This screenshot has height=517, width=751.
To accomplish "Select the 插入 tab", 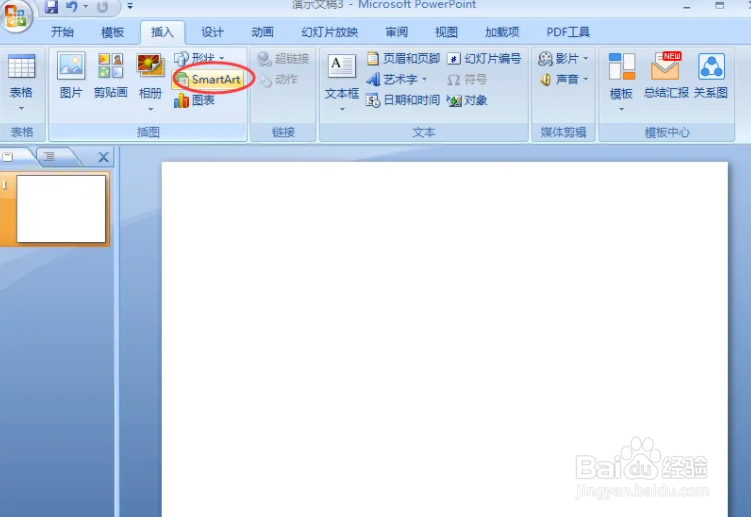I will (x=162, y=32).
